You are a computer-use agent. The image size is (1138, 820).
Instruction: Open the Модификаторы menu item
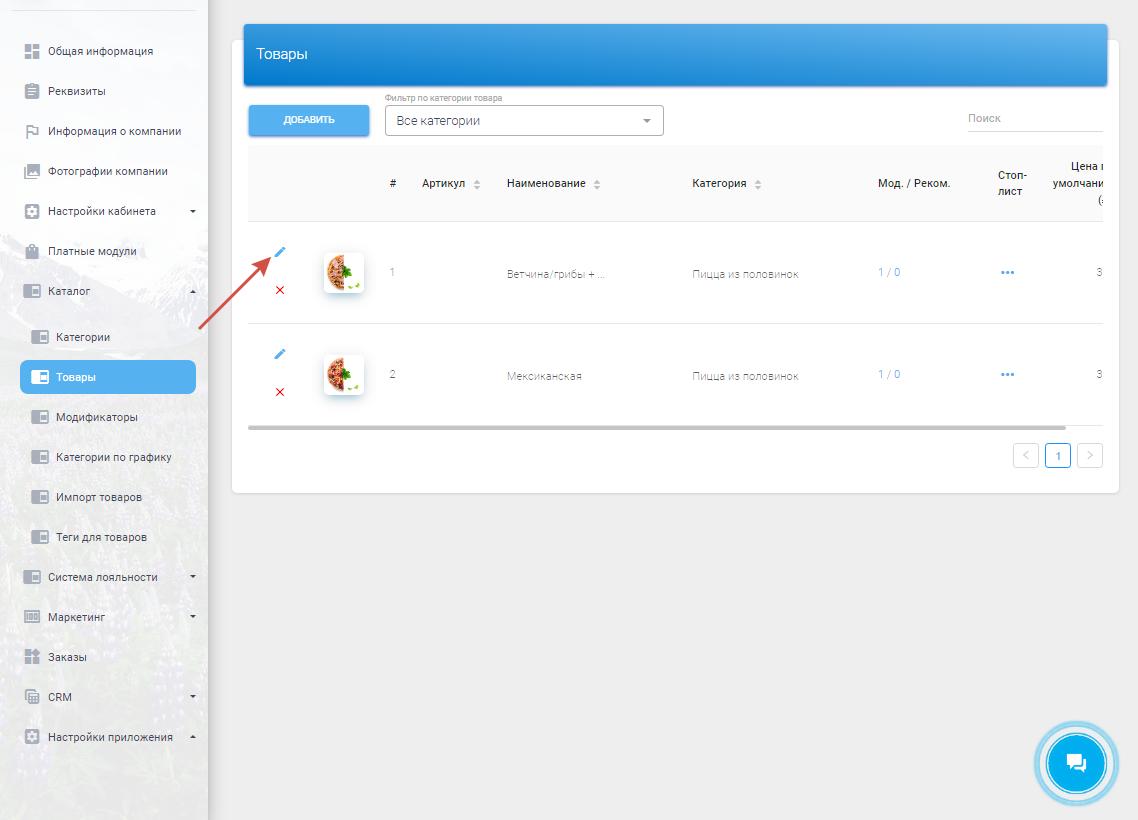pyautogui.click(x=97, y=417)
